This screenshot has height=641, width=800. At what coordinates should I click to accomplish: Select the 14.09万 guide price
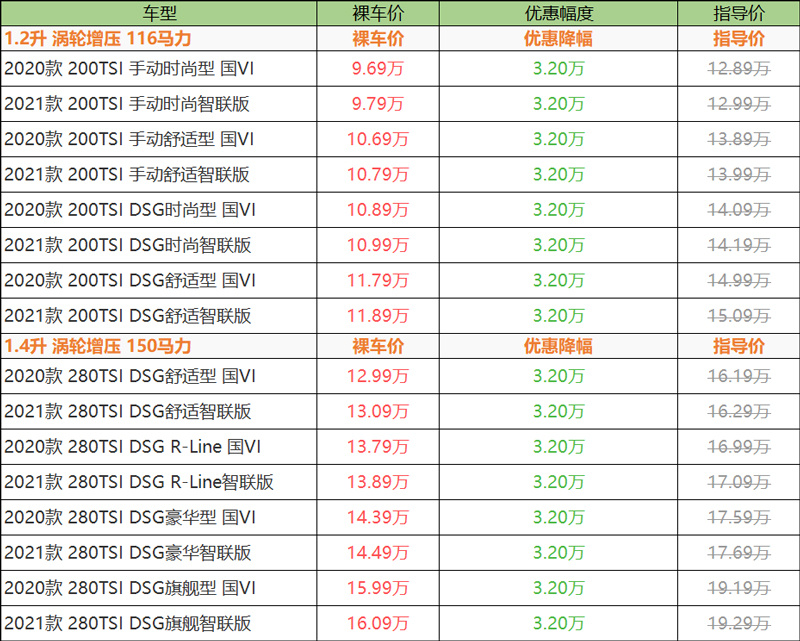coord(739,209)
